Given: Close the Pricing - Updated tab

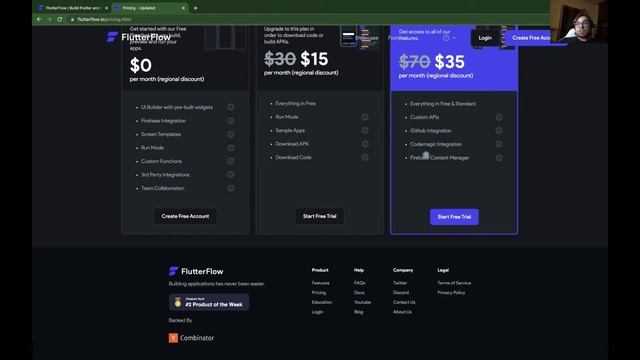Looking at the screenshot, I should (x=183, y=8).
